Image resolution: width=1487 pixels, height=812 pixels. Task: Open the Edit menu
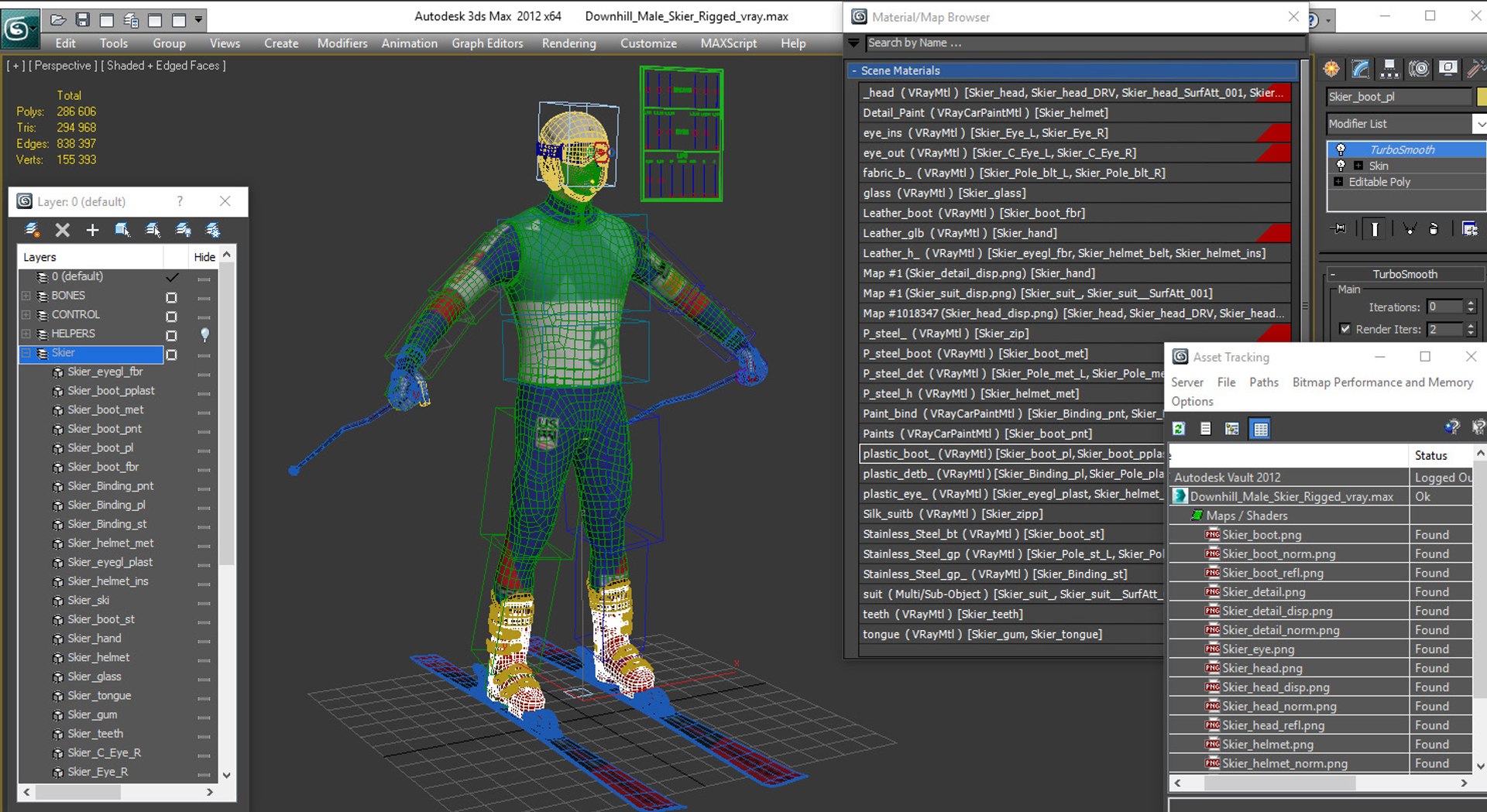pyautogui.click(x=65, y=43)
